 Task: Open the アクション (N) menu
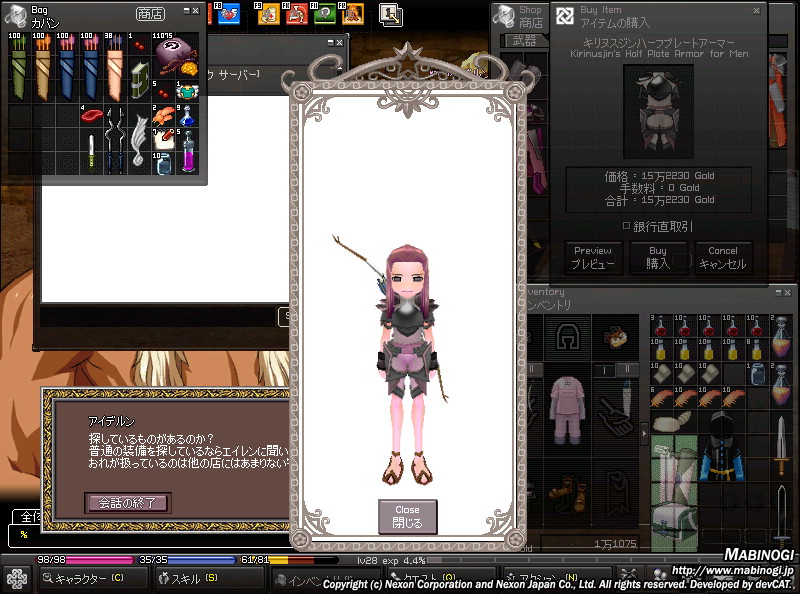557,579
